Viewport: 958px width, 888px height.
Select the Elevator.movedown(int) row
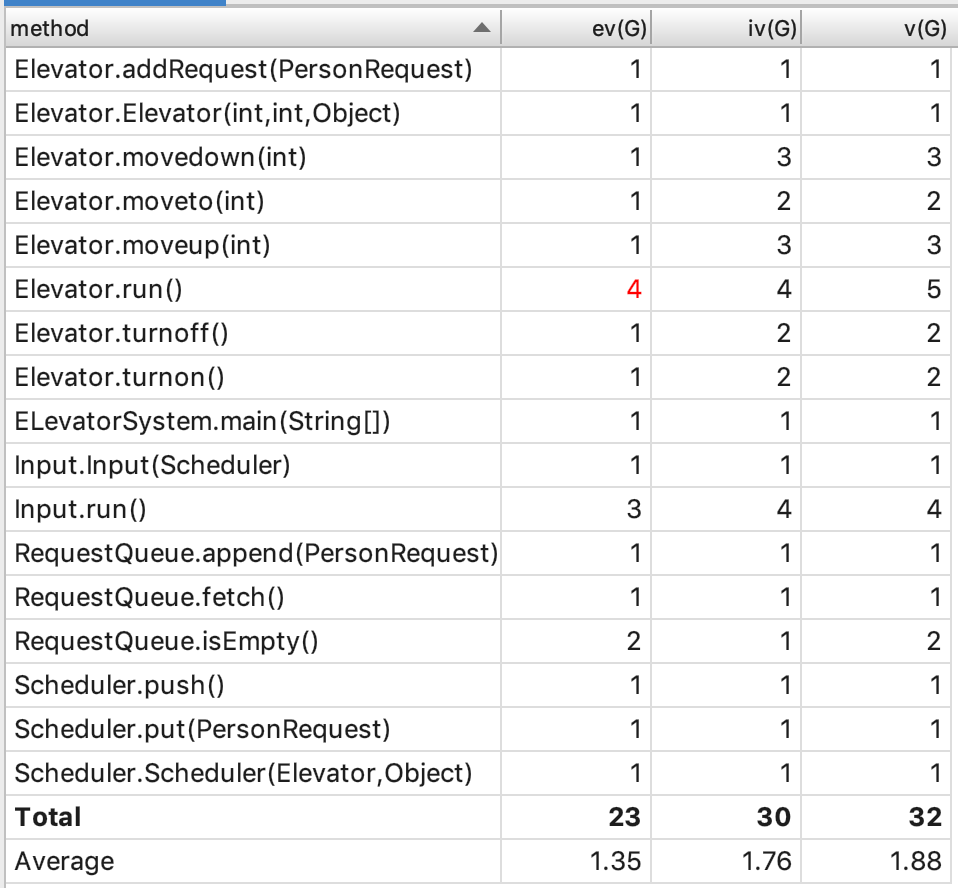(x=160, y=158)
